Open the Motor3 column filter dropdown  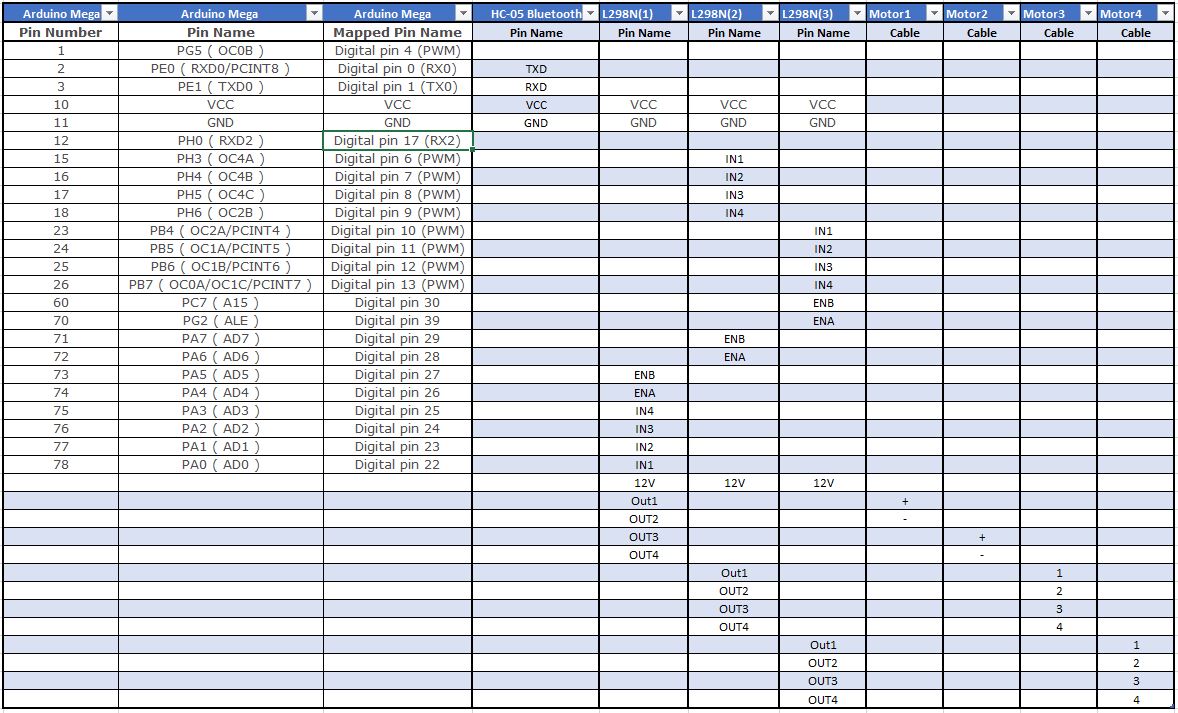(1088, 14)
